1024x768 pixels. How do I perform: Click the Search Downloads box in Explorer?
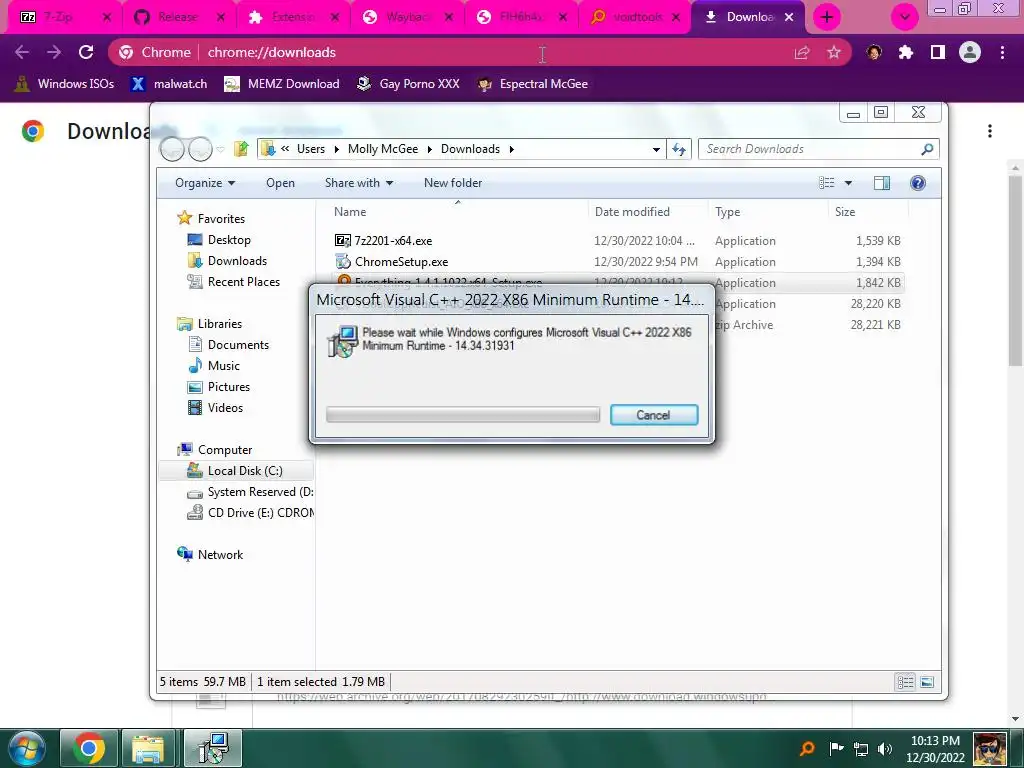click(819, 149)
